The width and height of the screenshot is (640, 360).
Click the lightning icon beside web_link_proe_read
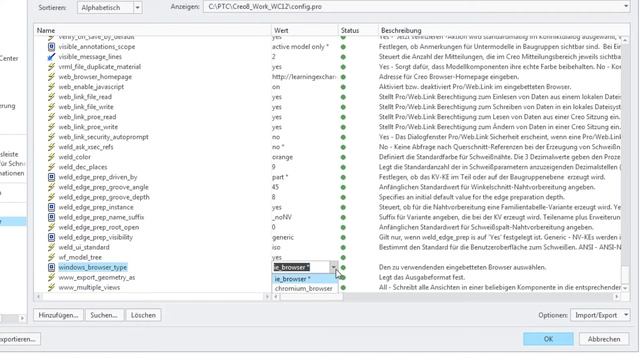pos(51,117)
